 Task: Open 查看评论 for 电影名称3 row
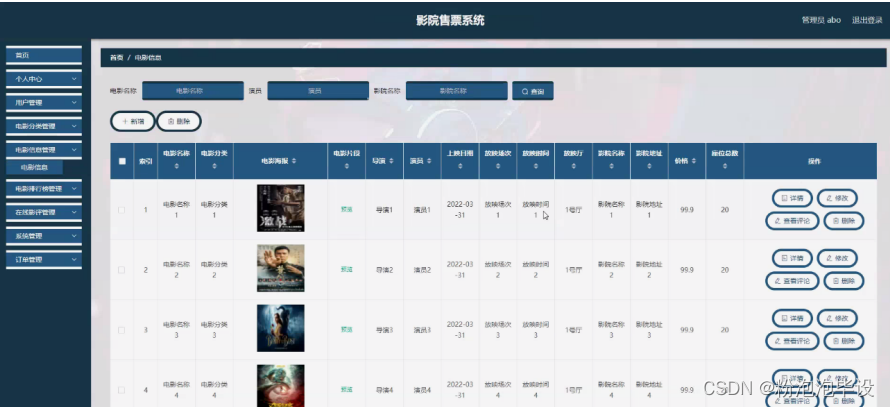(x=792, y=341)
